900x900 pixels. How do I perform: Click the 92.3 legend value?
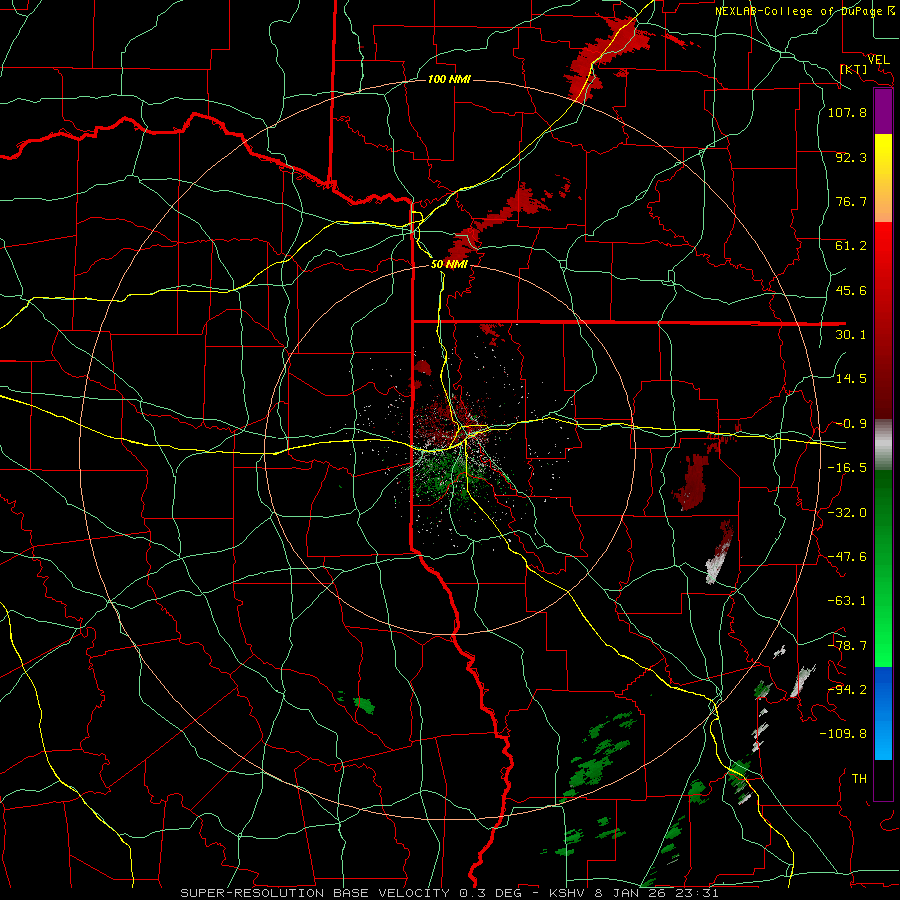851,157
